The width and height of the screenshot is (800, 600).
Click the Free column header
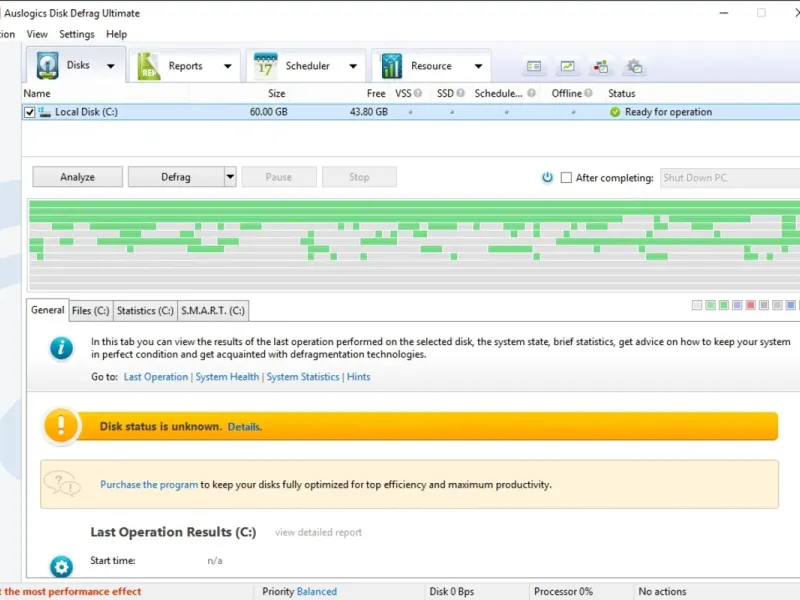[376, 93]
